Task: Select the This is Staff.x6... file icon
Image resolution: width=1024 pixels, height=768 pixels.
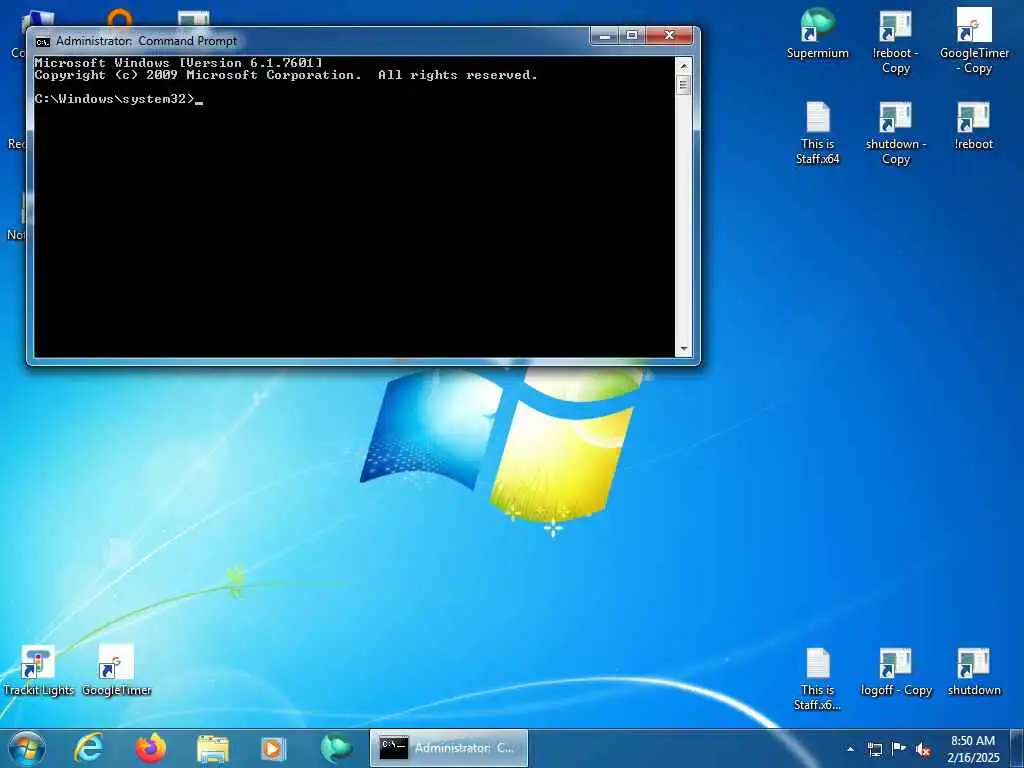Action: 818,679
